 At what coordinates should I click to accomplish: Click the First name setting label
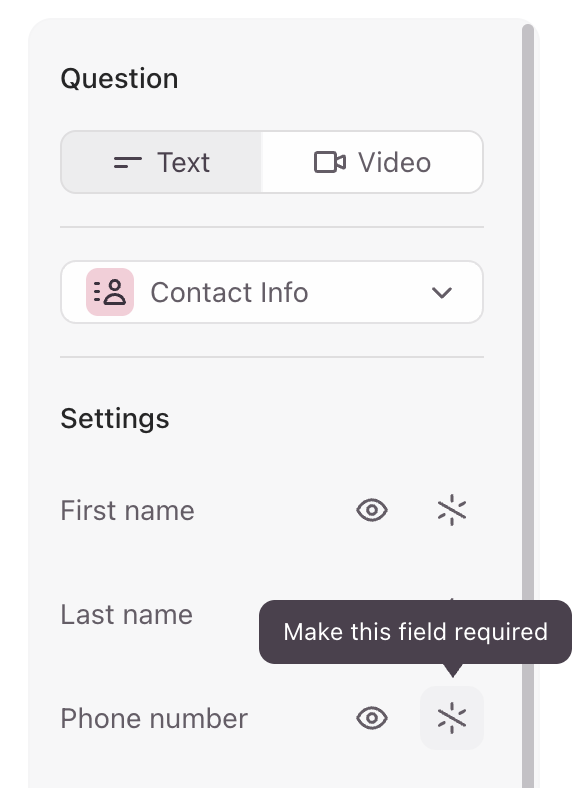pos(128,511)
